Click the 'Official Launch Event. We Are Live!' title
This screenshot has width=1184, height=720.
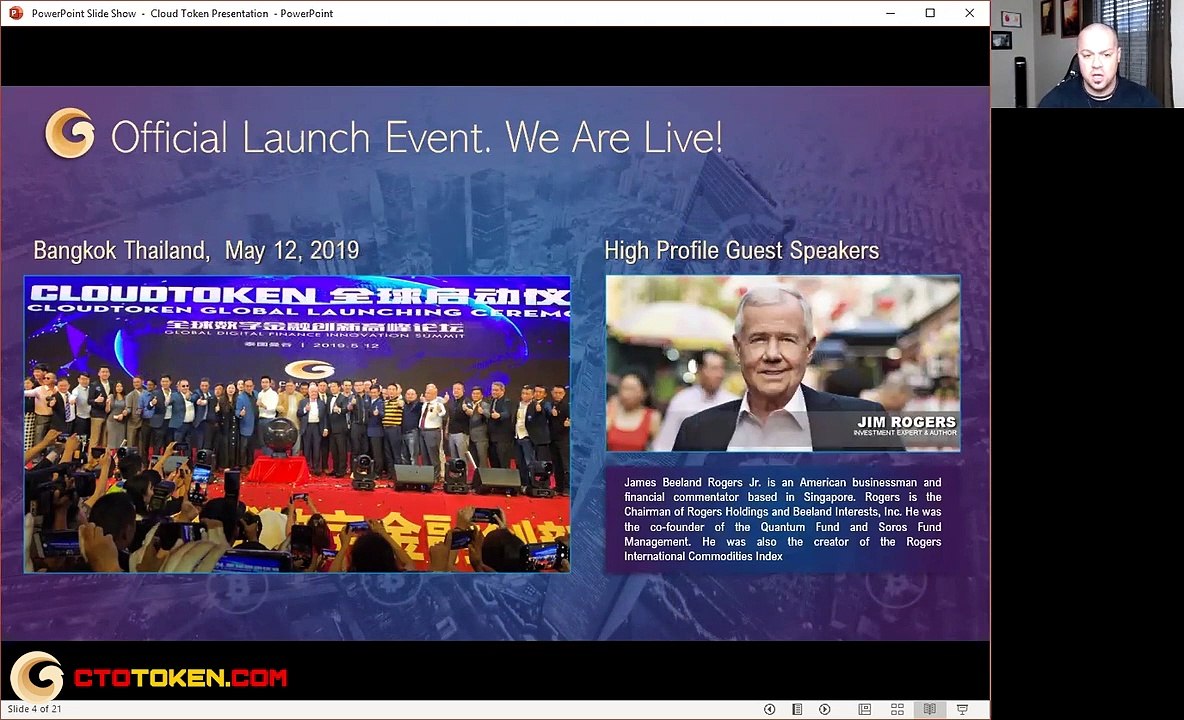pyautogui.click(x=416, y=137)
